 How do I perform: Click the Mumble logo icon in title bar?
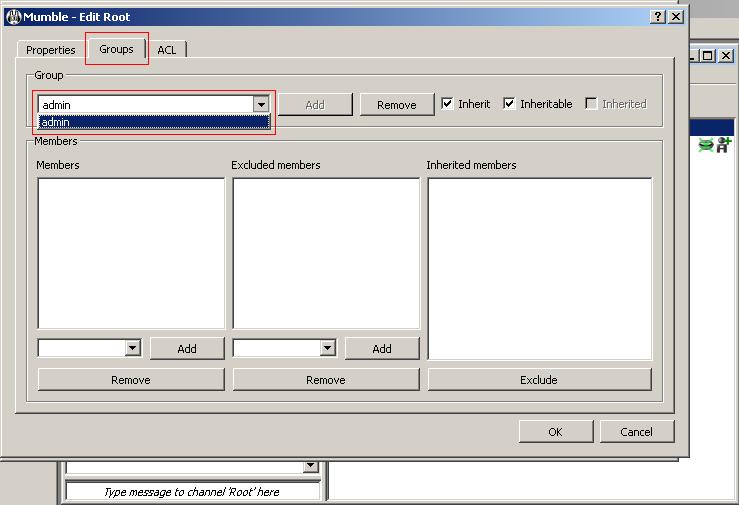[x=14, y=17]
